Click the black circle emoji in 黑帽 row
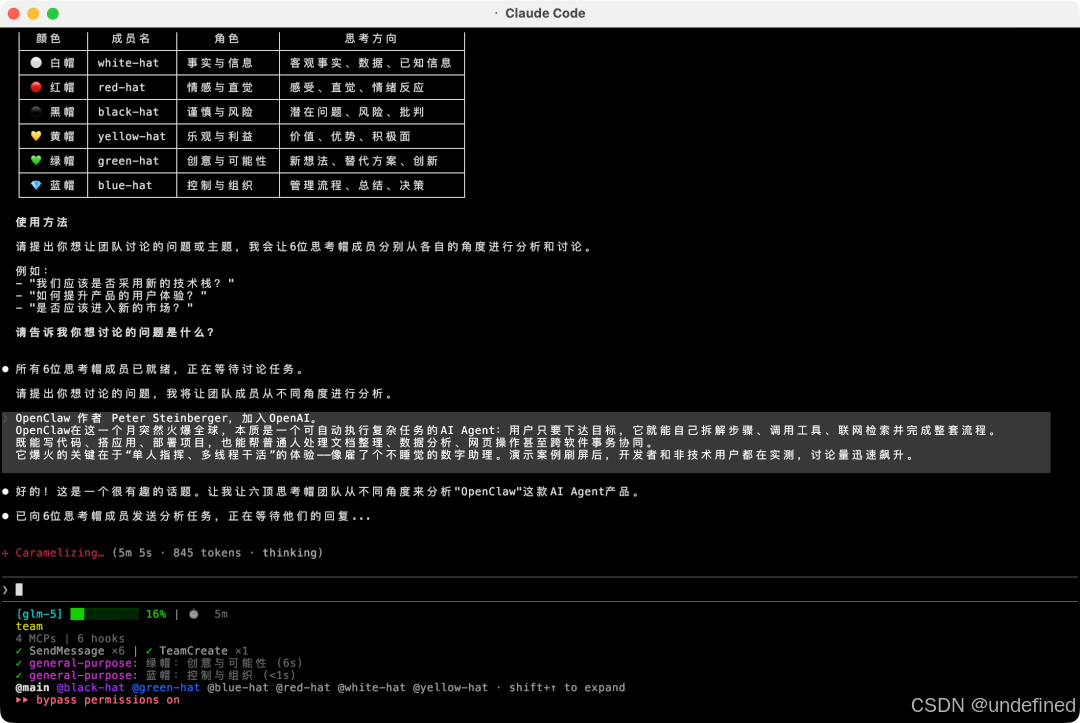The image size is (1080, 723). coord(36,112)
